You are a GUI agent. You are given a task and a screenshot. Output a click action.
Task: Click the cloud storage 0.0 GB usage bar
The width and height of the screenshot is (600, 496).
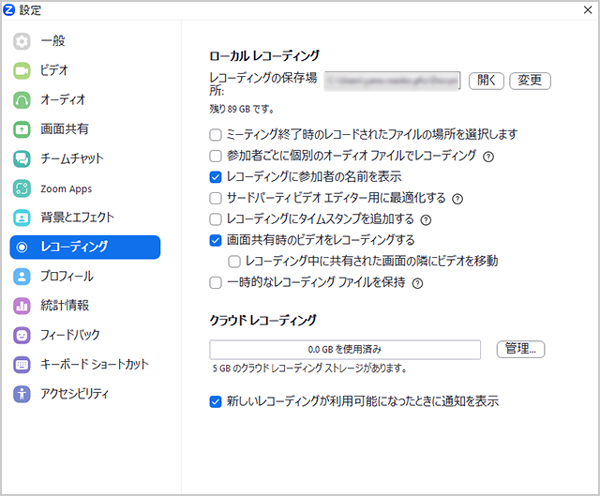(345, 349)
